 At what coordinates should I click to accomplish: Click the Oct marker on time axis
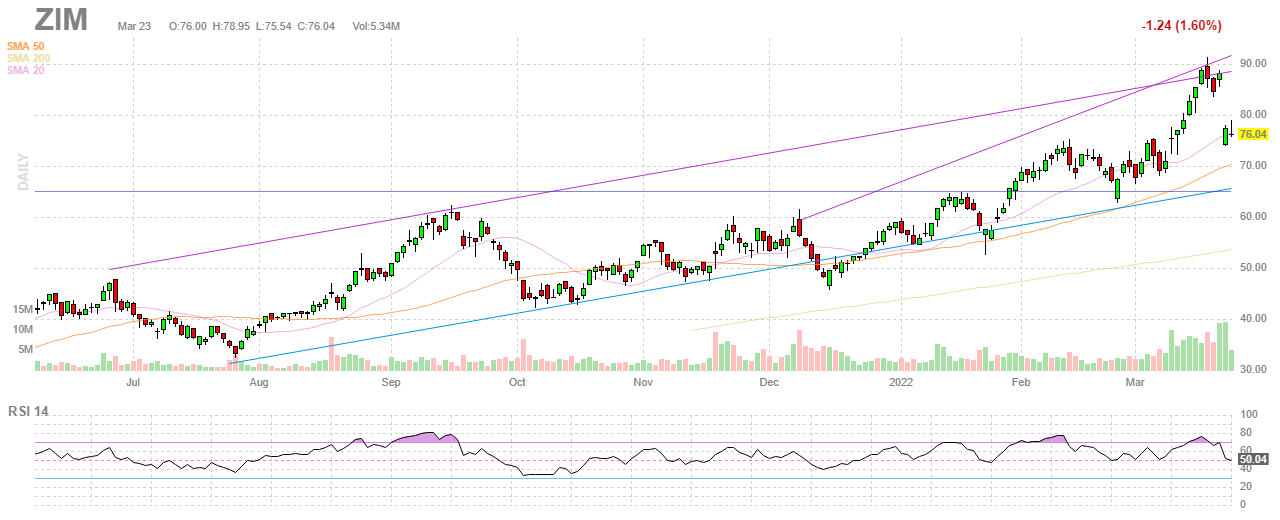516,382
